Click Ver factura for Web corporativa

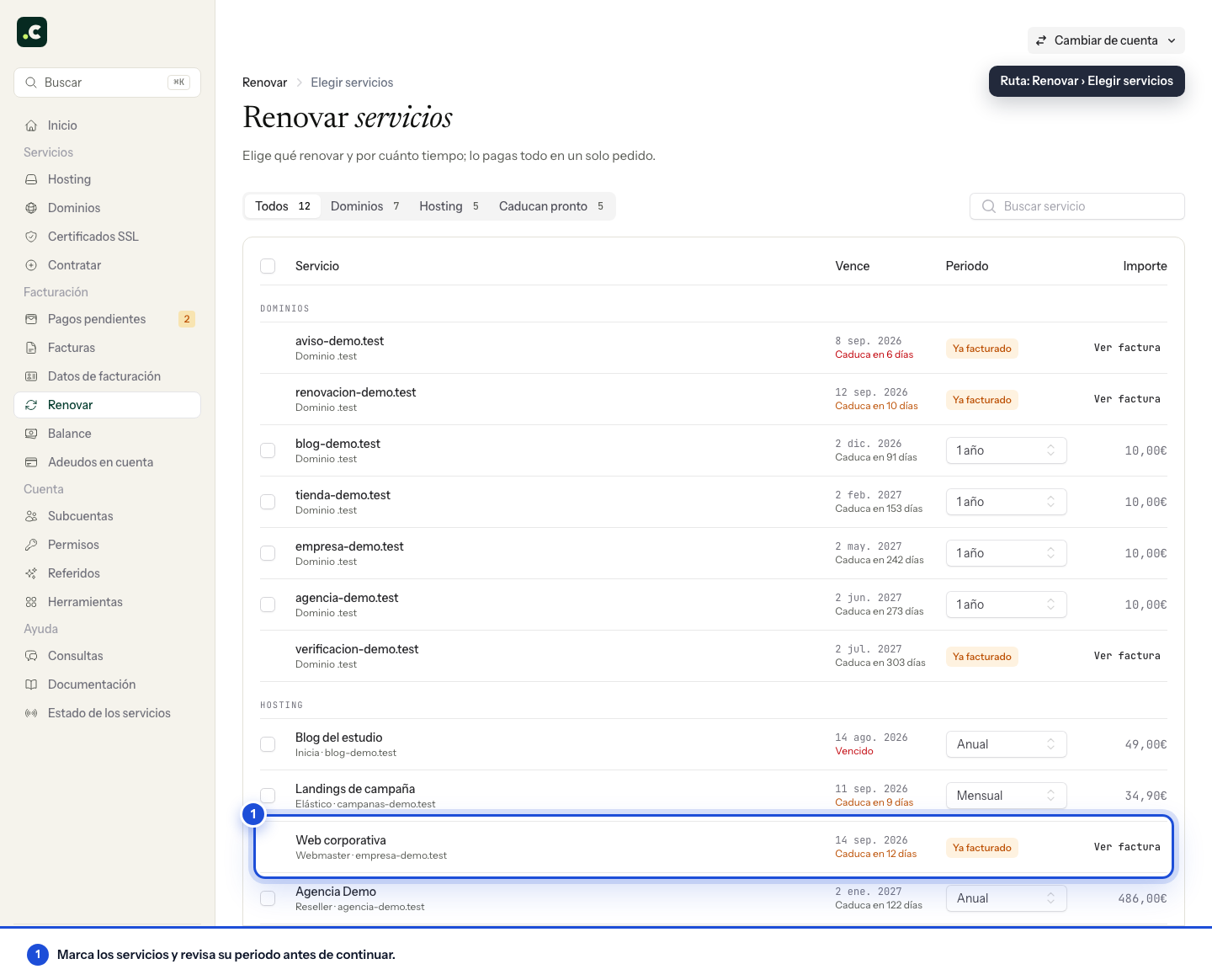1127,847
